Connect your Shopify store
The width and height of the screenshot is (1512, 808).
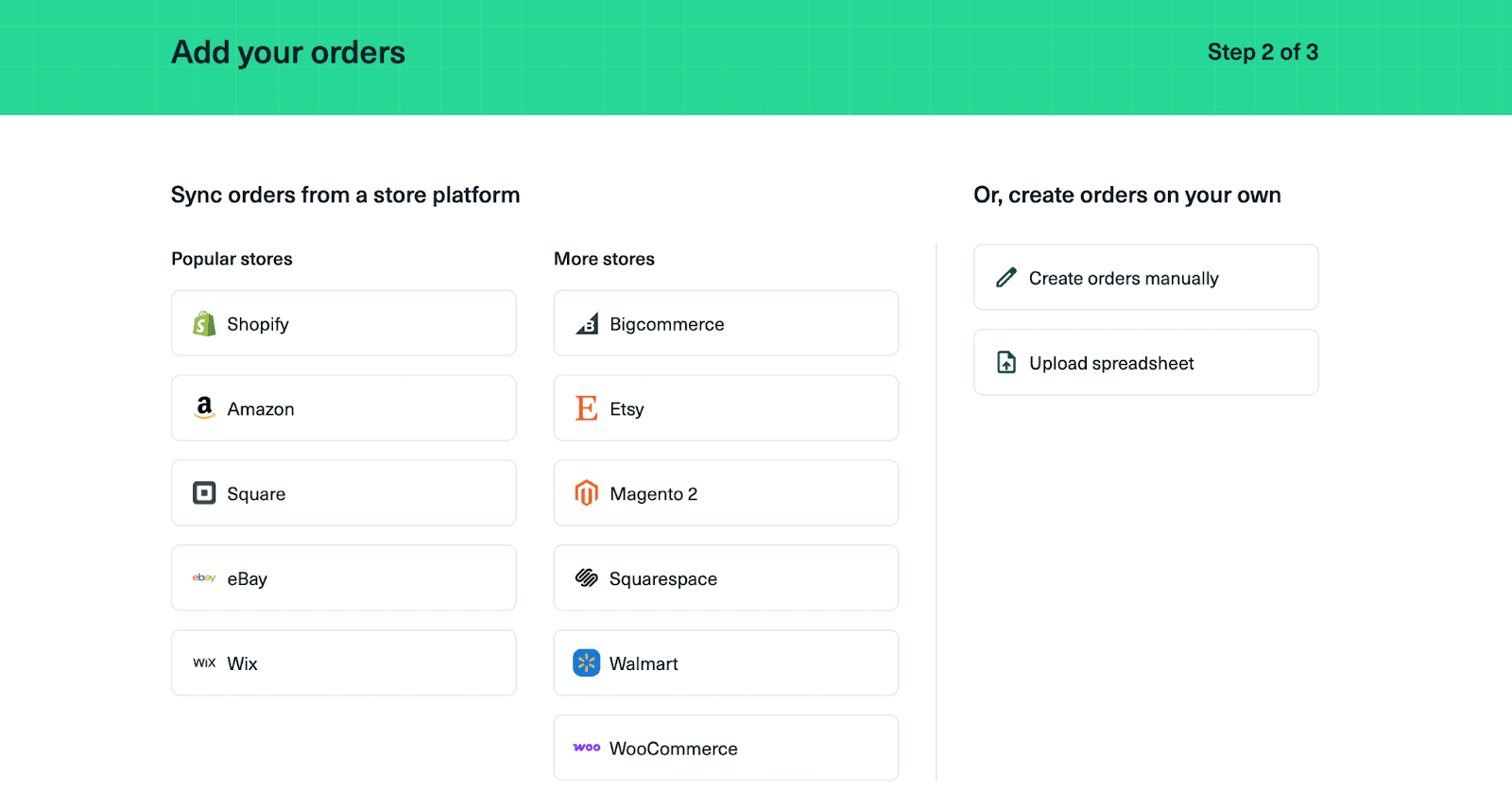[343, 323]
